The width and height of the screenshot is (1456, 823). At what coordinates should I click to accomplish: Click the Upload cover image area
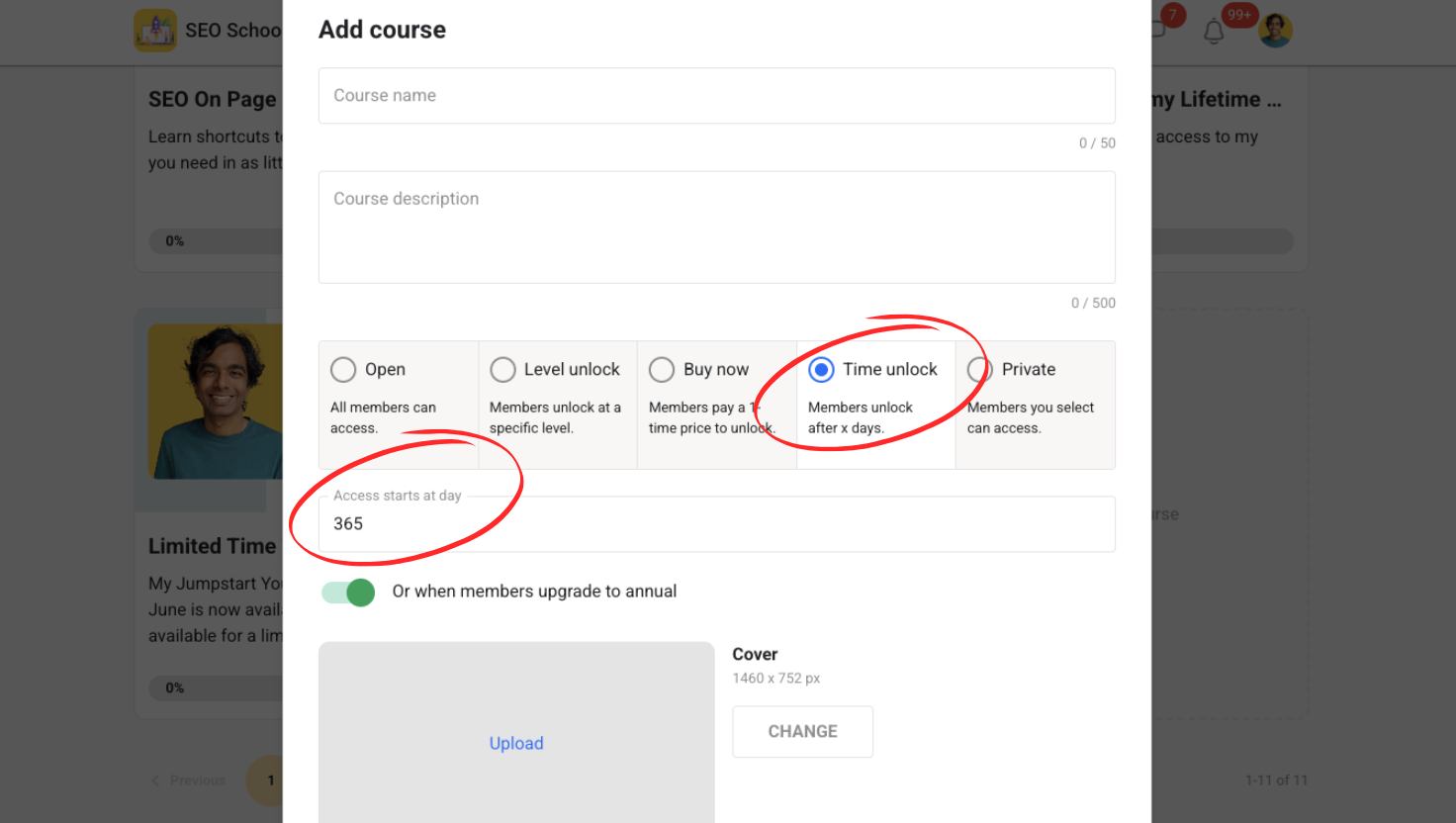click(515, 742)
